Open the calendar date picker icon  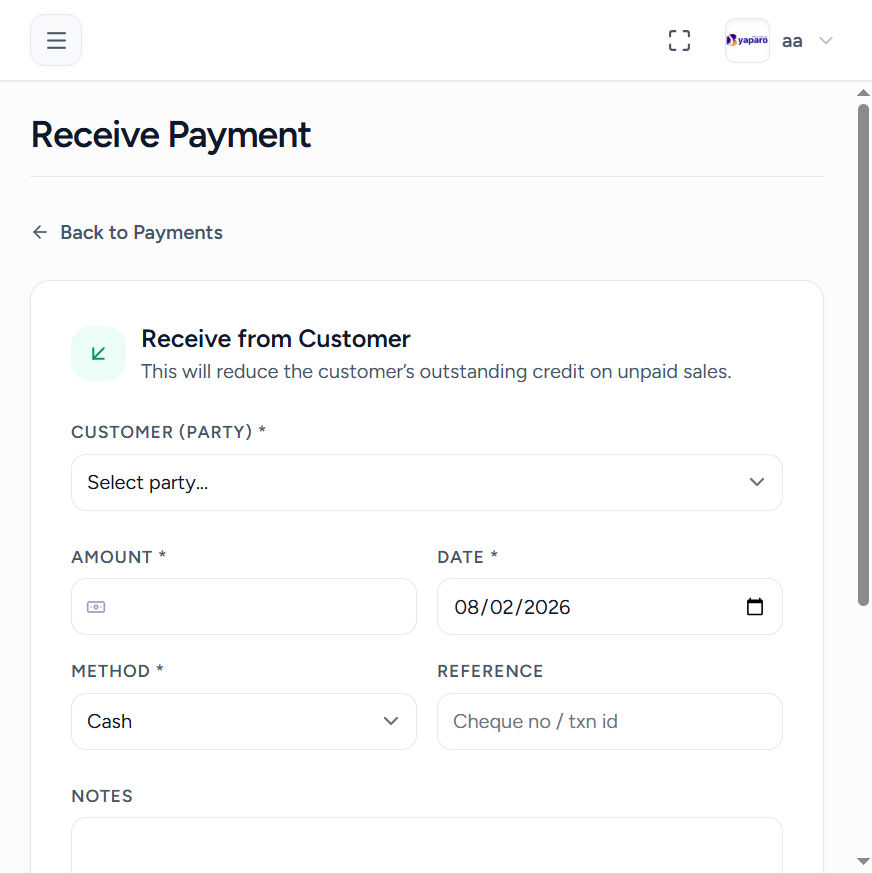click(x=755, y=606)
